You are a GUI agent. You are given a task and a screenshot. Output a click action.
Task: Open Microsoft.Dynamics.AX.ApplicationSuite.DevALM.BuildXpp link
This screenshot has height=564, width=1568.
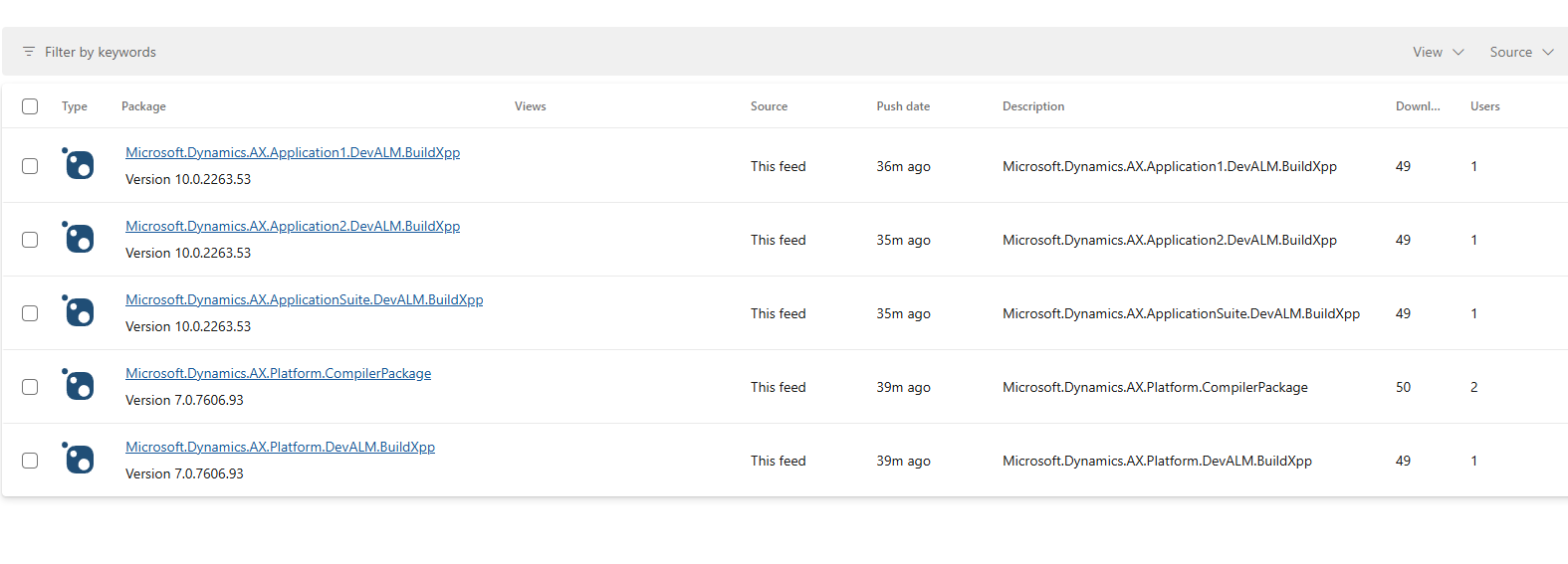[304, 299]
